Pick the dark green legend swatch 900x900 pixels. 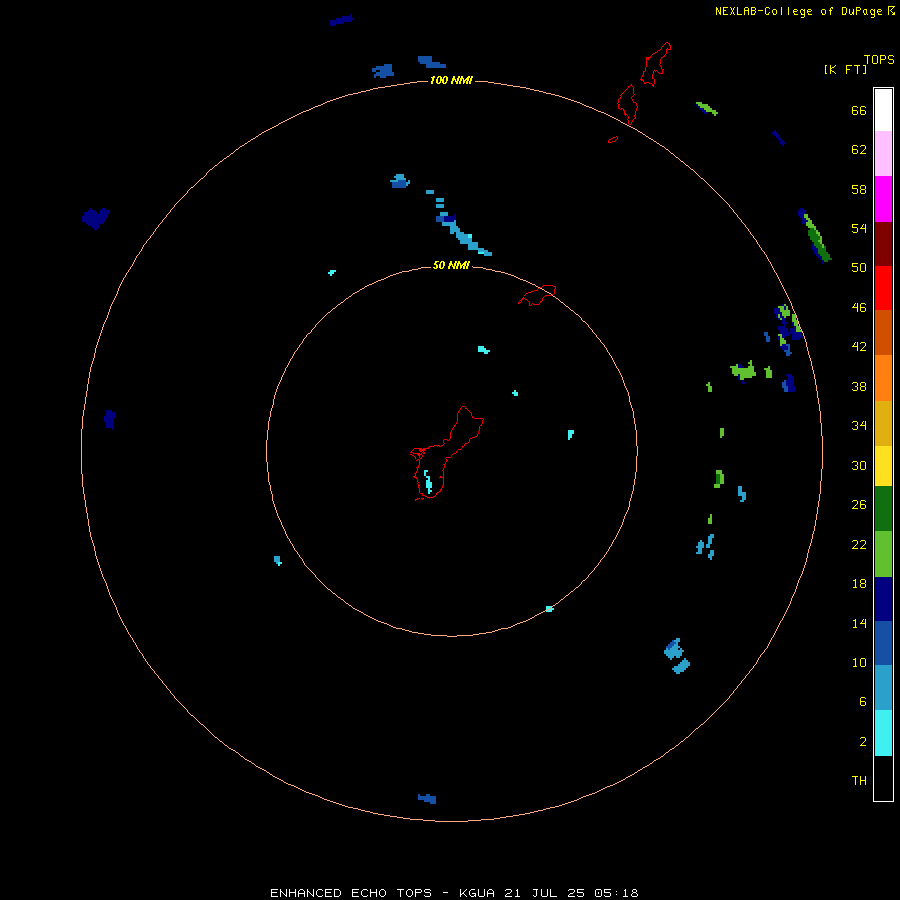[883, 509]
